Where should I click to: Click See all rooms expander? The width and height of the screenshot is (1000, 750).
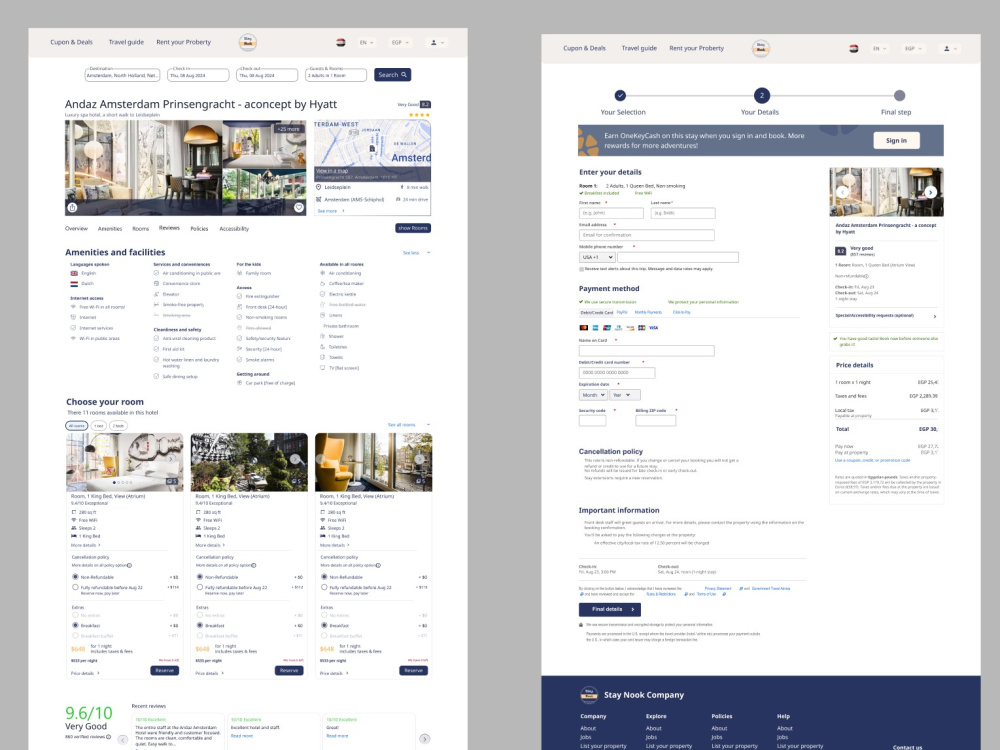[x=409, y=425]
